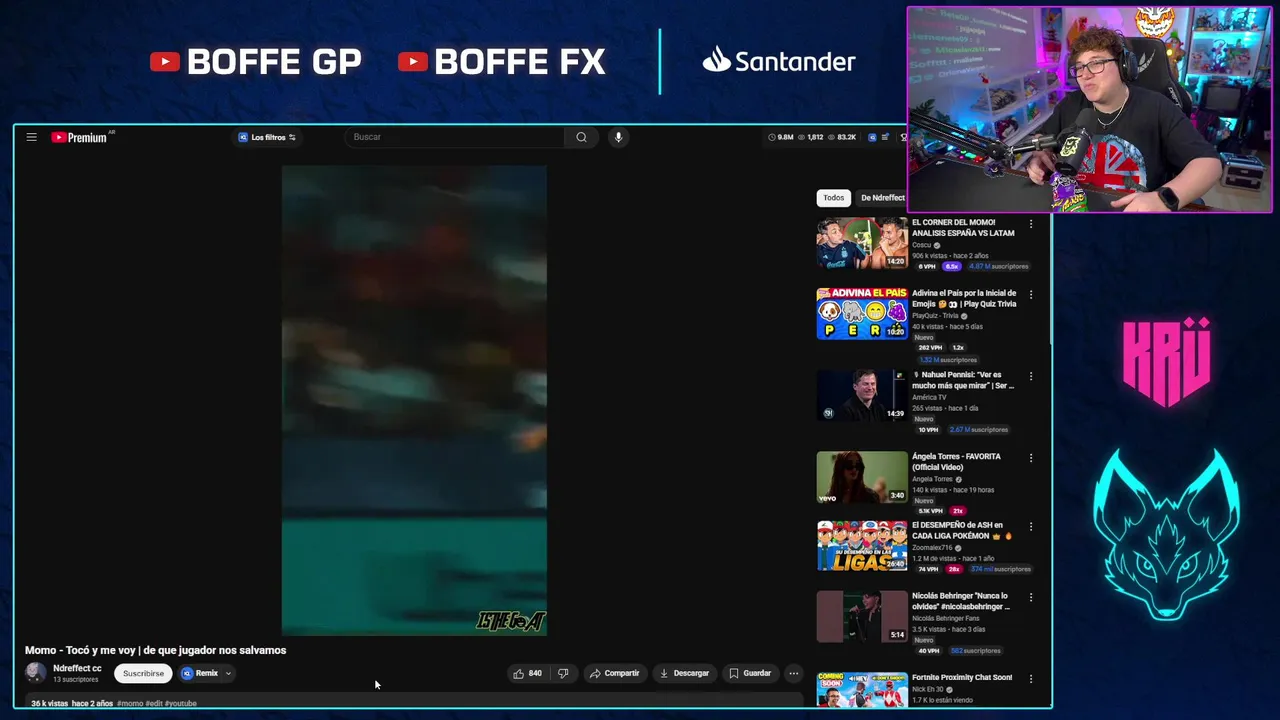Image resolution: width=1280 pixels, height=720 pixels.
Task: Open the YouTube hamburger guide menu
Action: tap(31, 137)
